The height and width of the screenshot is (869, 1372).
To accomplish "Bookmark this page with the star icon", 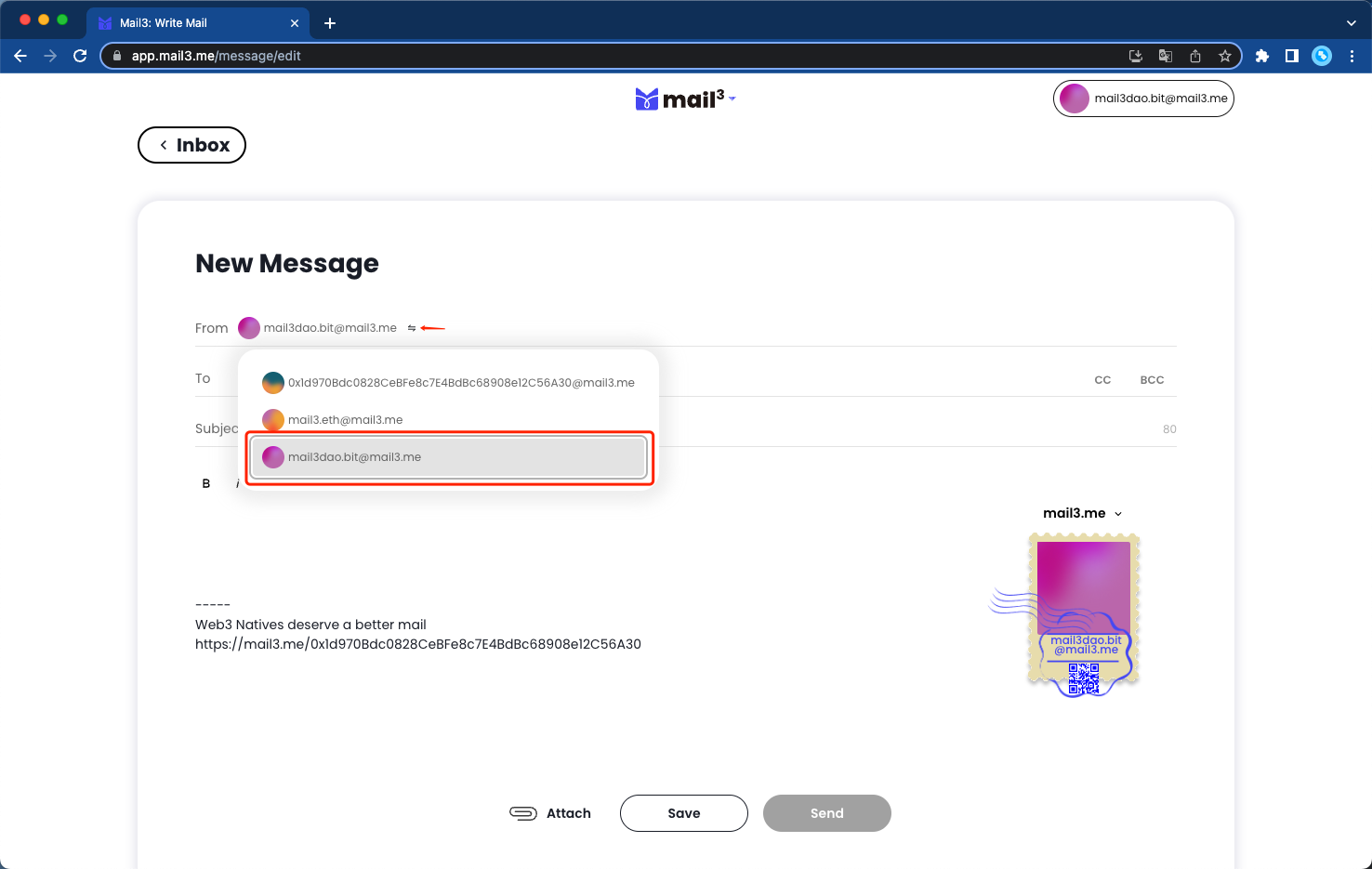I will 1225,56.
